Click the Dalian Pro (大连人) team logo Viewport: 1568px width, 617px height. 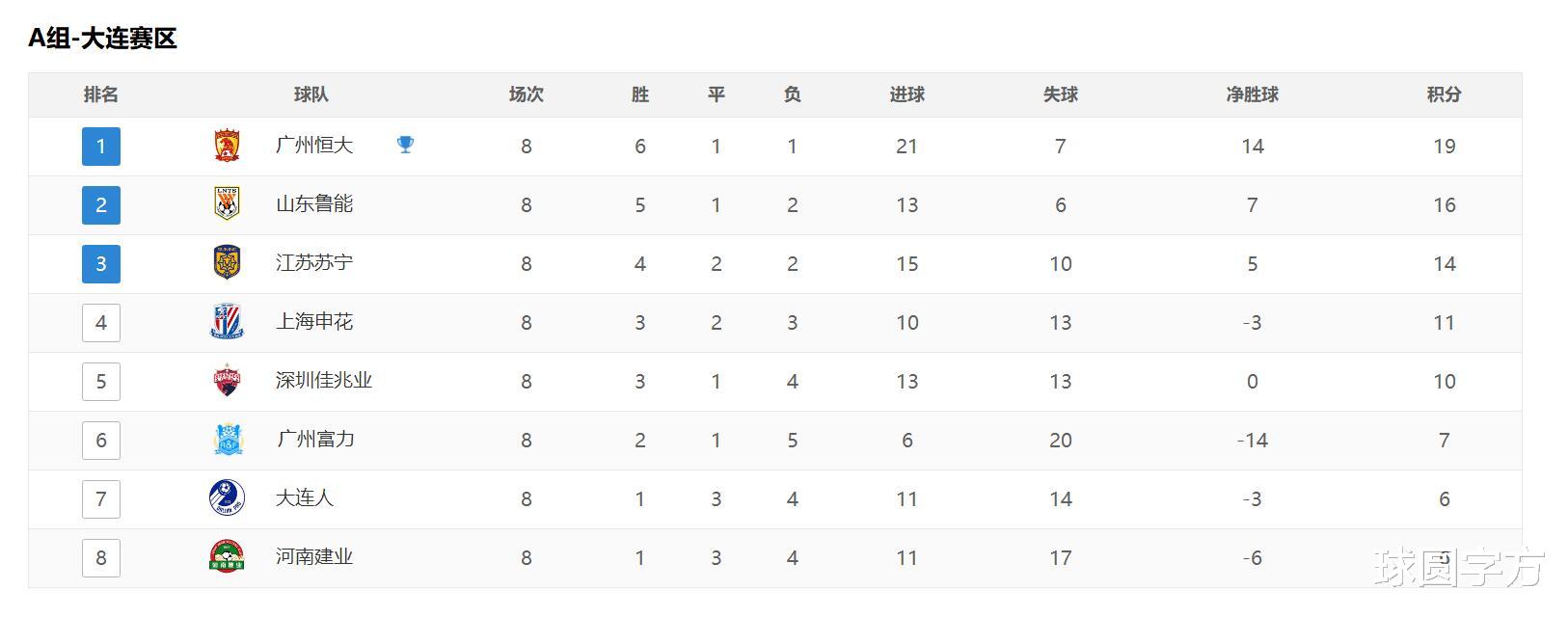click(x=227, y=498)
